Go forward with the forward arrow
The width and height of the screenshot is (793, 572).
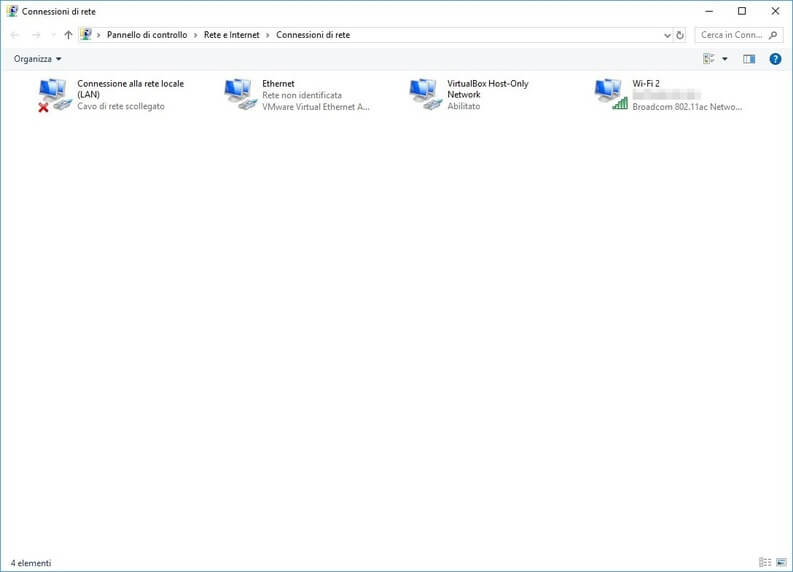tap(36, 35)
